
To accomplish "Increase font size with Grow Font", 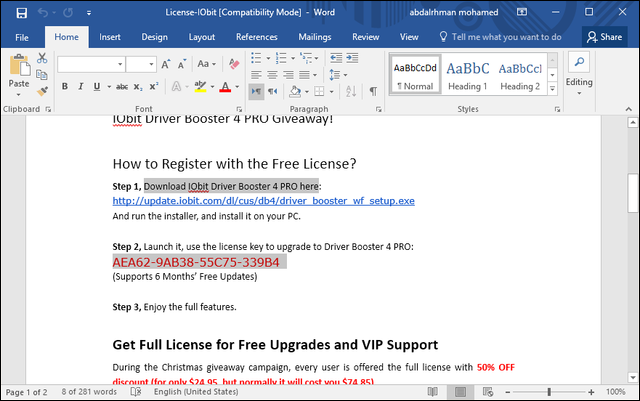I will point(165,64).
